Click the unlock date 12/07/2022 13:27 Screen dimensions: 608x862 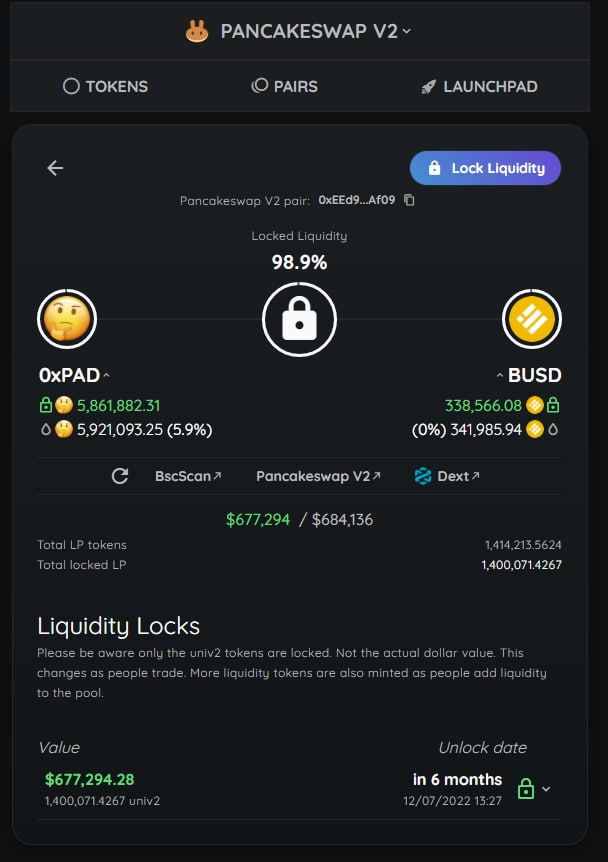click(452, 801)
